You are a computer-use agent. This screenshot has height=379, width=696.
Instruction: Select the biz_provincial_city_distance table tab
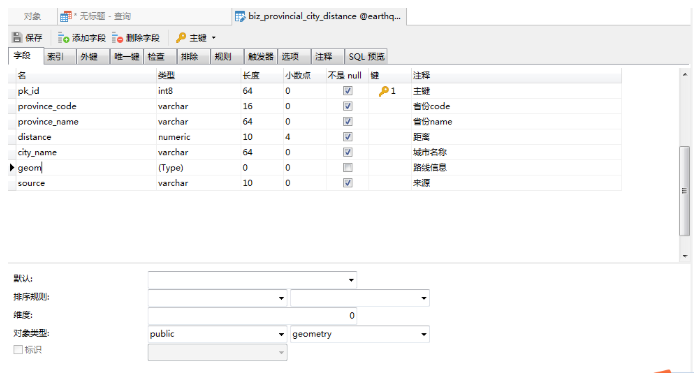click(320, 16)
